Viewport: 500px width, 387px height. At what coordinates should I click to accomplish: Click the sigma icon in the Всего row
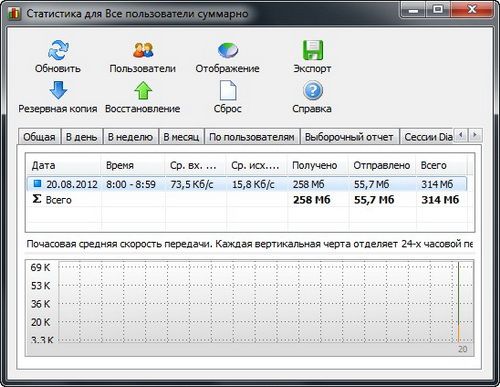(37, 199)
